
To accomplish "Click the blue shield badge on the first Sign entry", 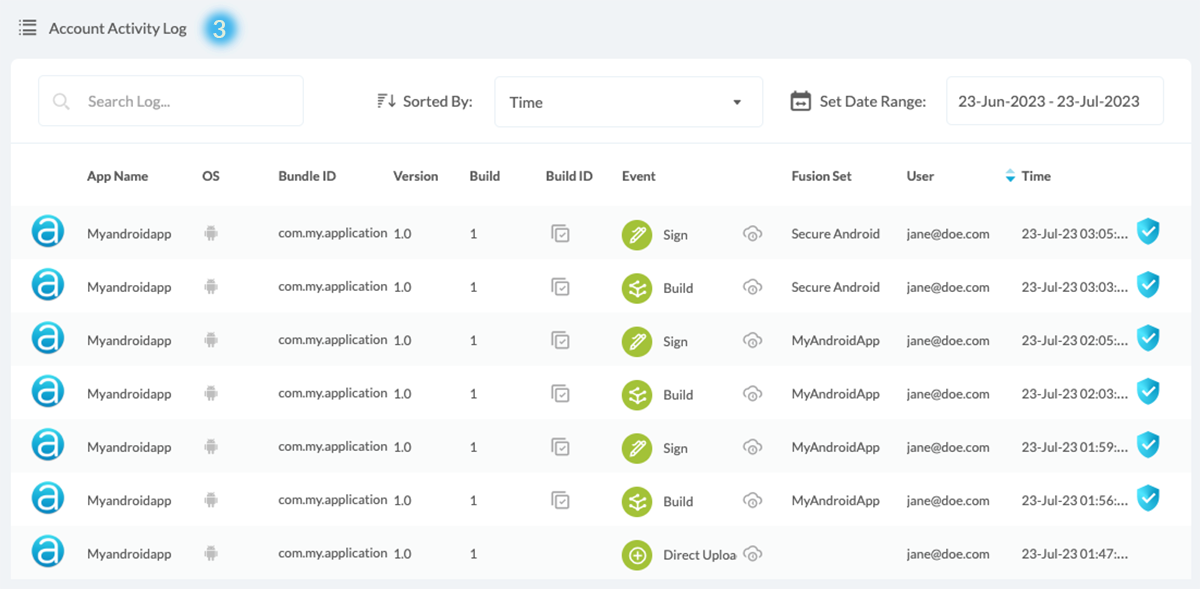I will [1148, 231].
